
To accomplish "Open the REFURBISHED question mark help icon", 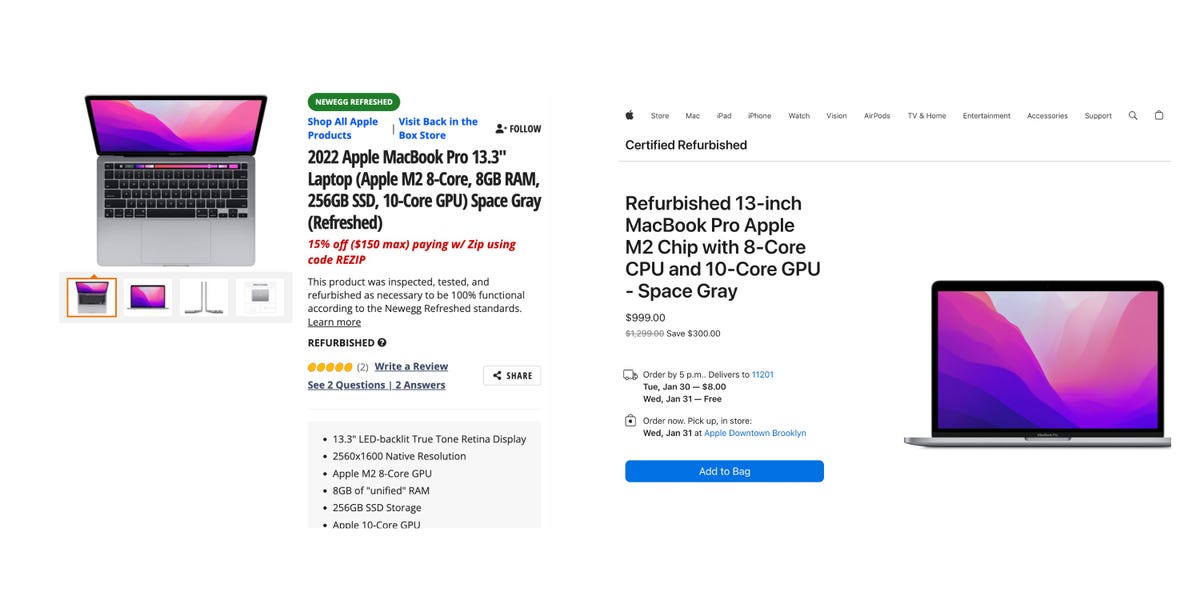I will 383,342.
